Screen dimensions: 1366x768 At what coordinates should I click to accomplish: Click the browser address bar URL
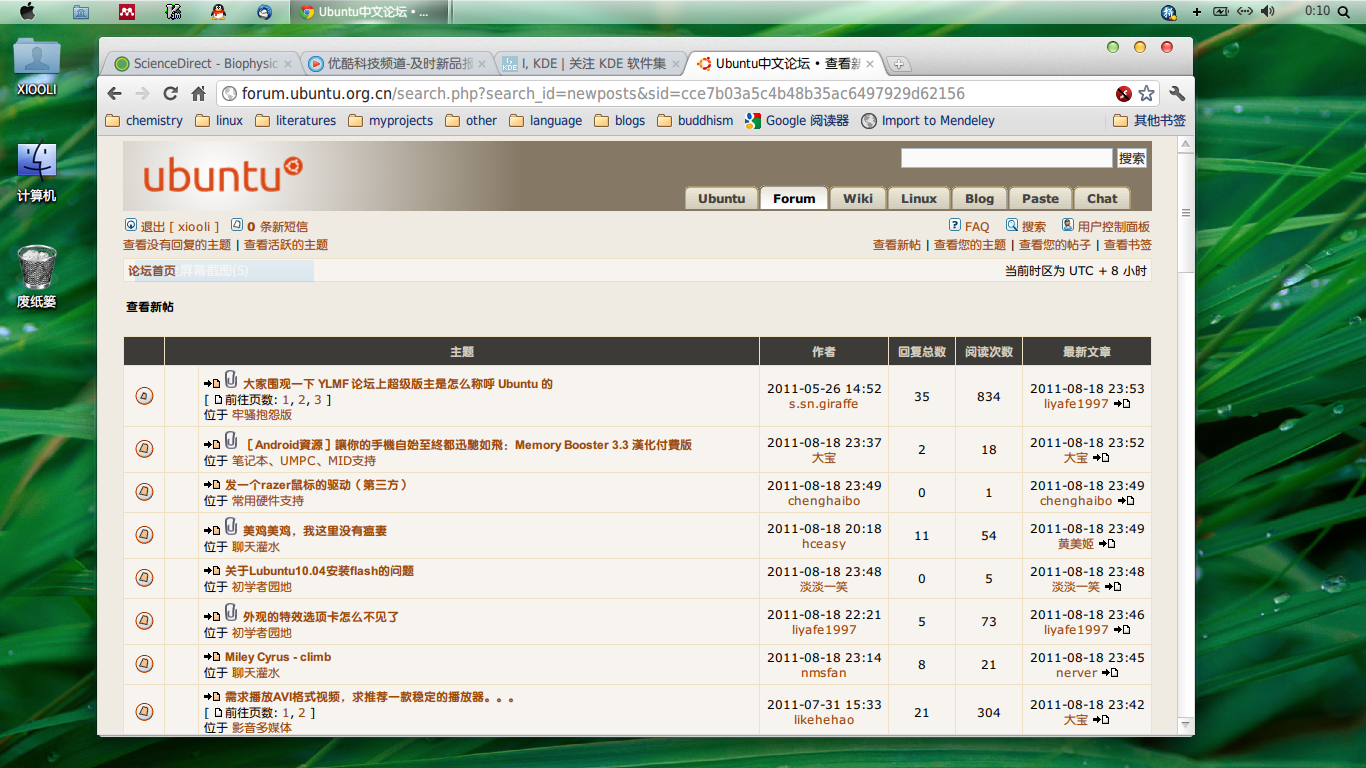603,93
